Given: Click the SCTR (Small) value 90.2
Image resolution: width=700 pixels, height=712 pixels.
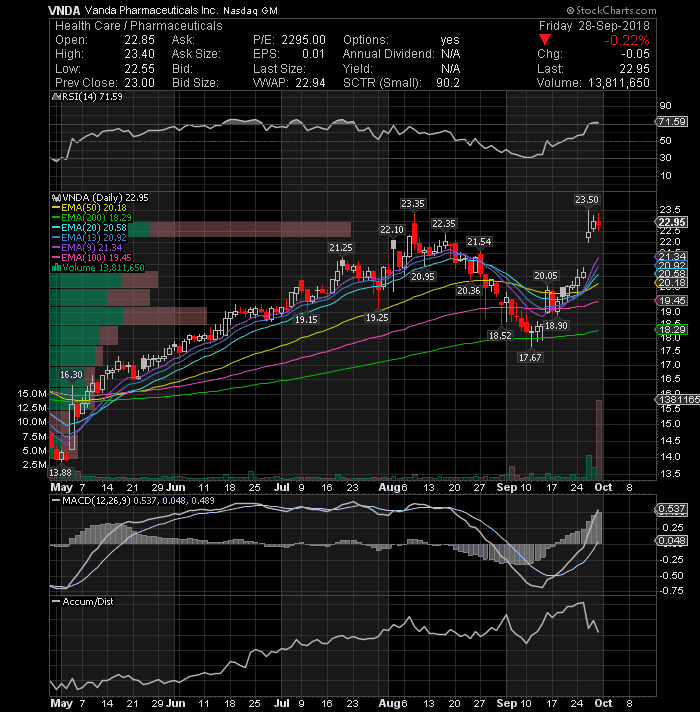Looking at the screenshot, I should [448, 83].
